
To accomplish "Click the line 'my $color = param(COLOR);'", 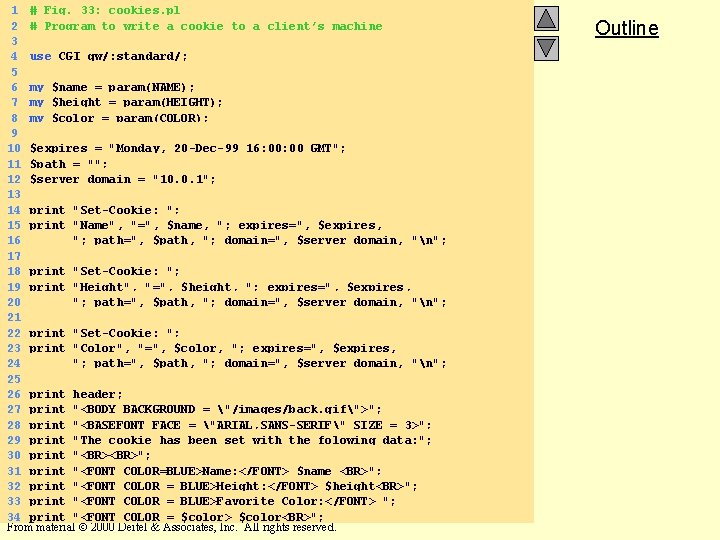I will click(118, 118).
